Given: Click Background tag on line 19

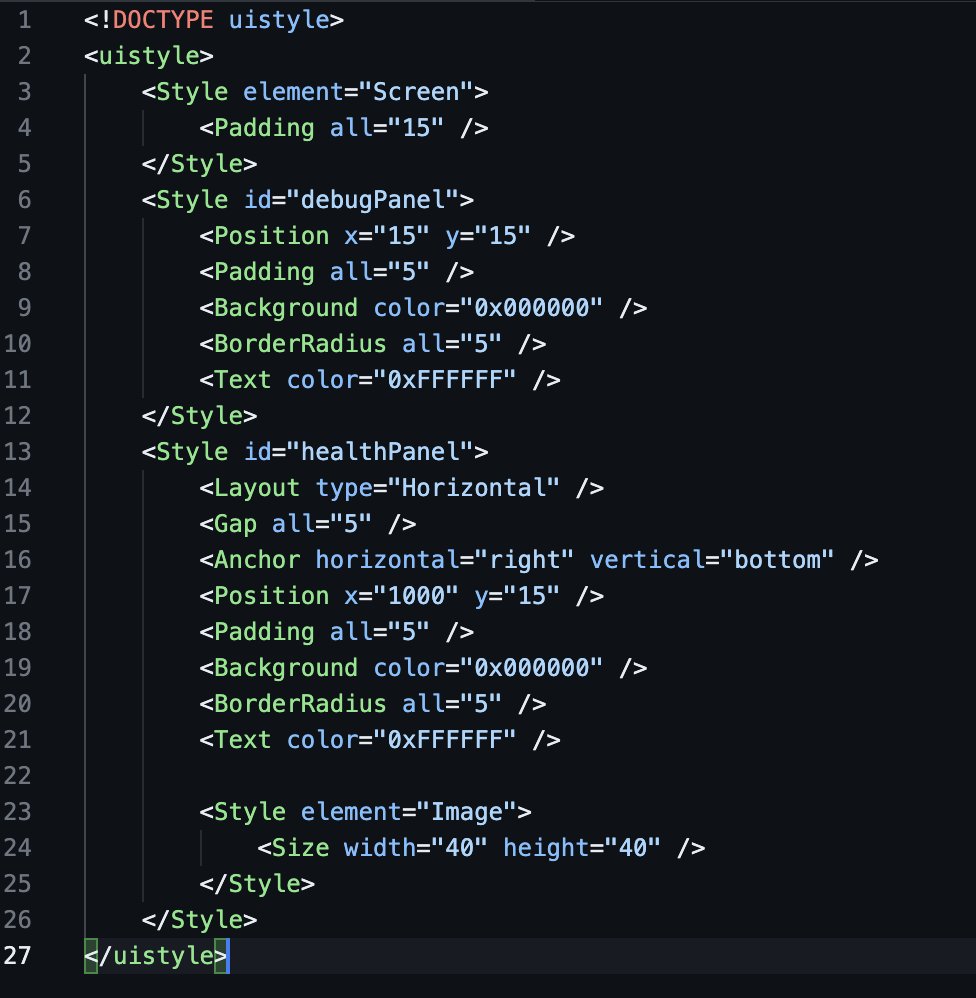Looking at the screenshot, I should coord(286,668).
